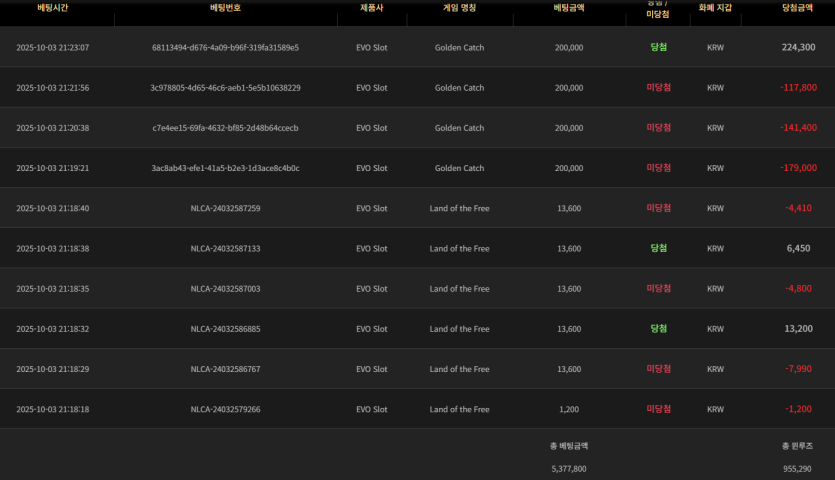Click 당첨 status in 21:18:38 row
Image resolution: width=835 pixels, height=480 pixels.
659,248
